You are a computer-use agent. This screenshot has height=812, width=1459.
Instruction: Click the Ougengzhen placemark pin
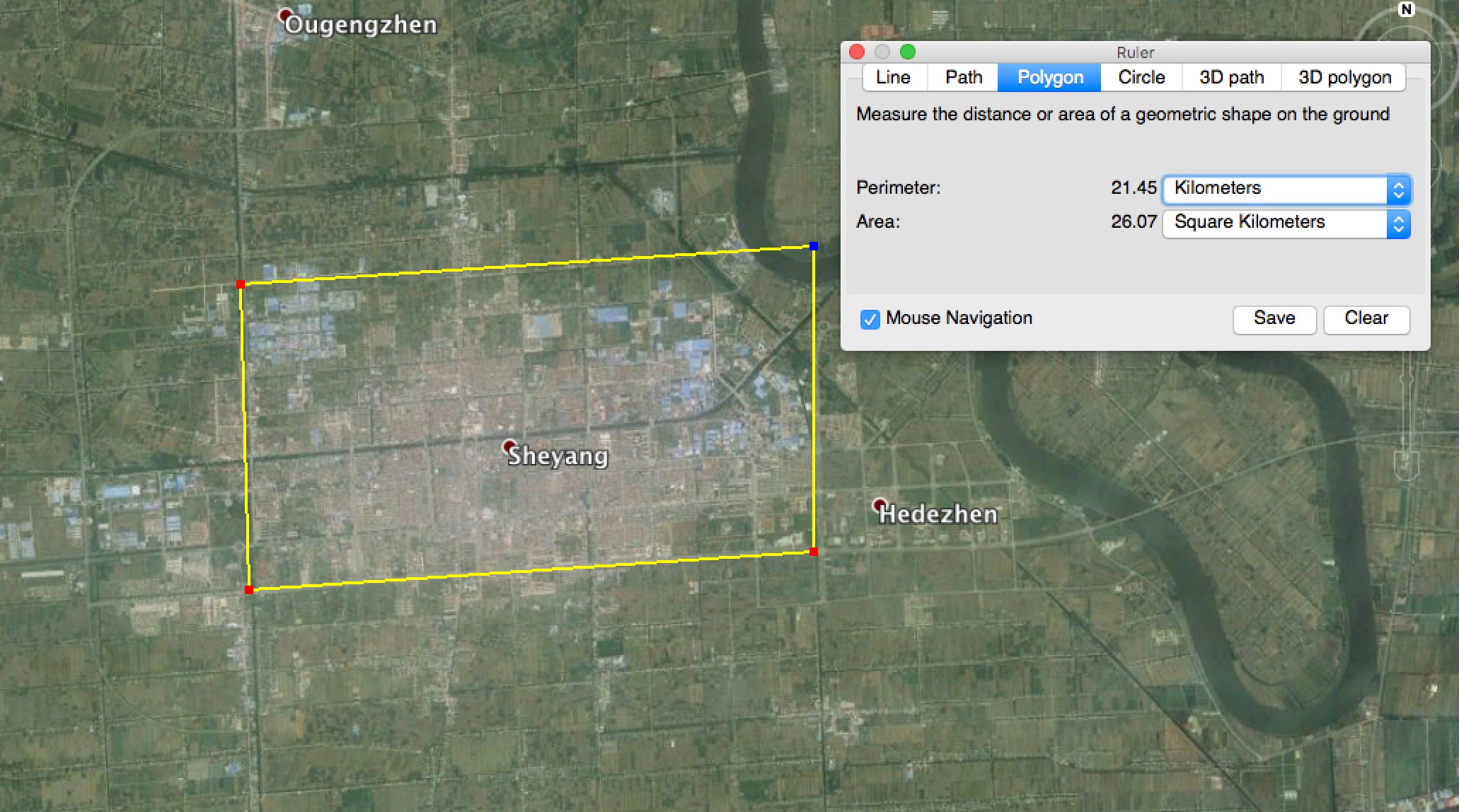286,15
